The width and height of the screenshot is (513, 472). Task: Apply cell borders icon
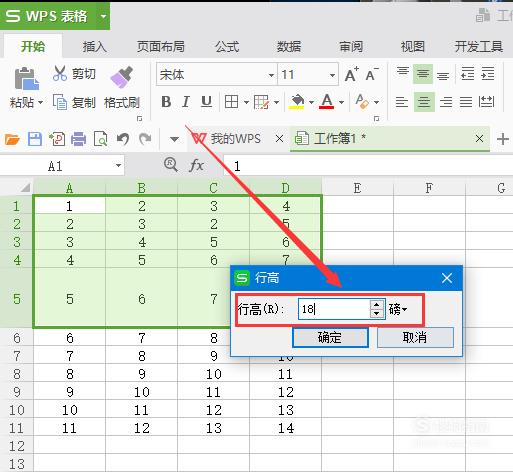231,102
